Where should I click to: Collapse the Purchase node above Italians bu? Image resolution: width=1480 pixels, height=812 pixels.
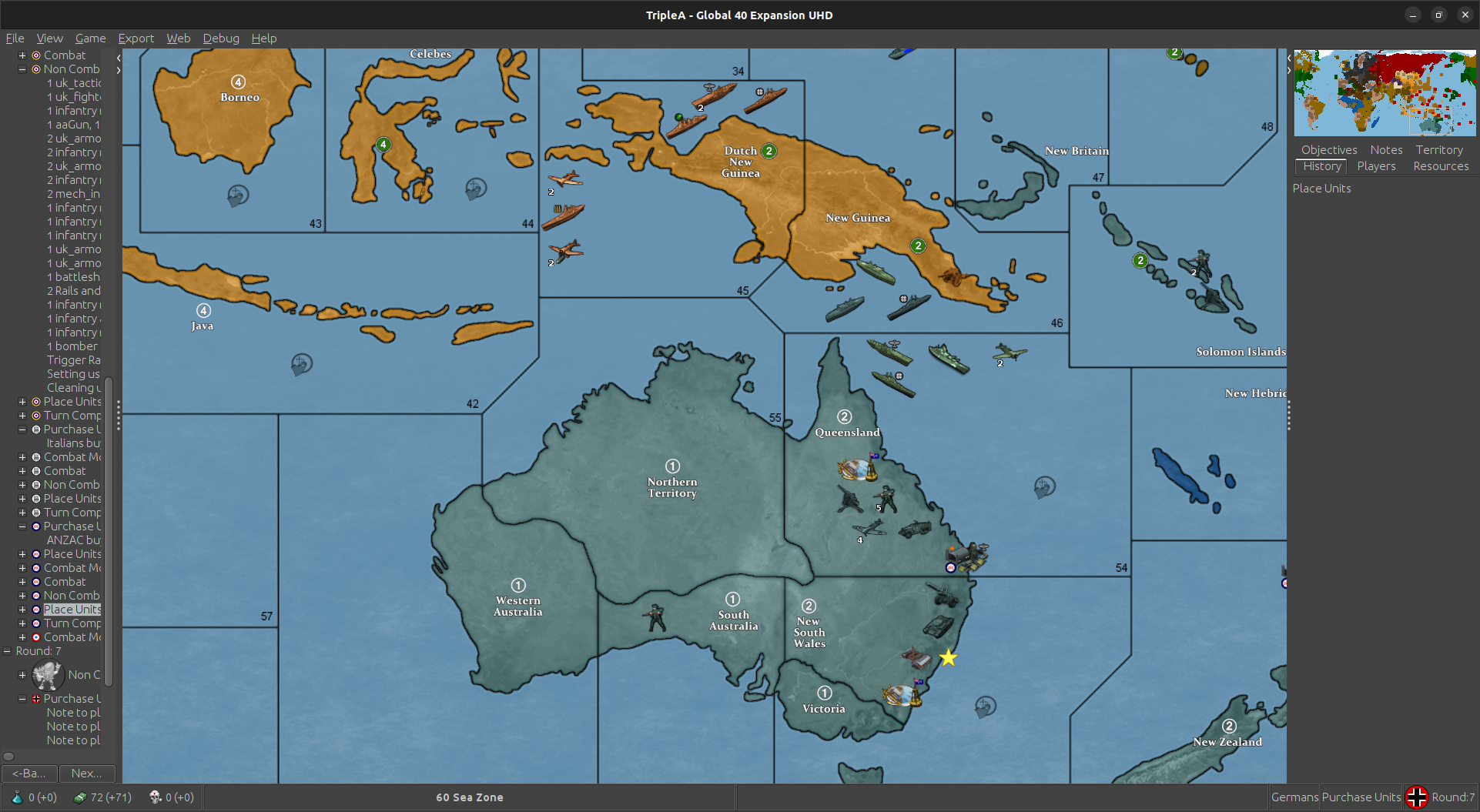point(22,429)
